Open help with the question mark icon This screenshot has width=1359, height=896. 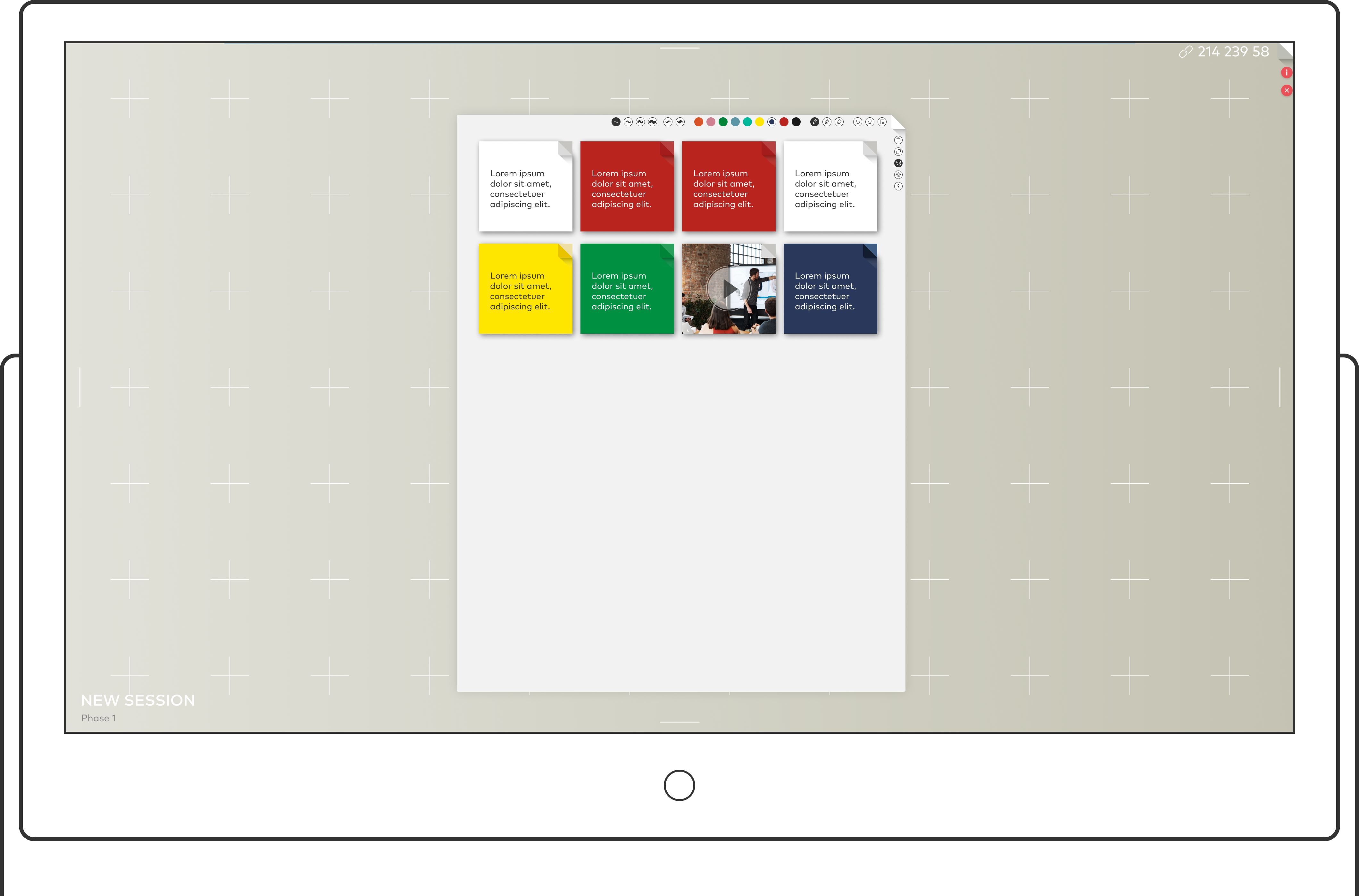pyautogui.click(x=898, y=186)
